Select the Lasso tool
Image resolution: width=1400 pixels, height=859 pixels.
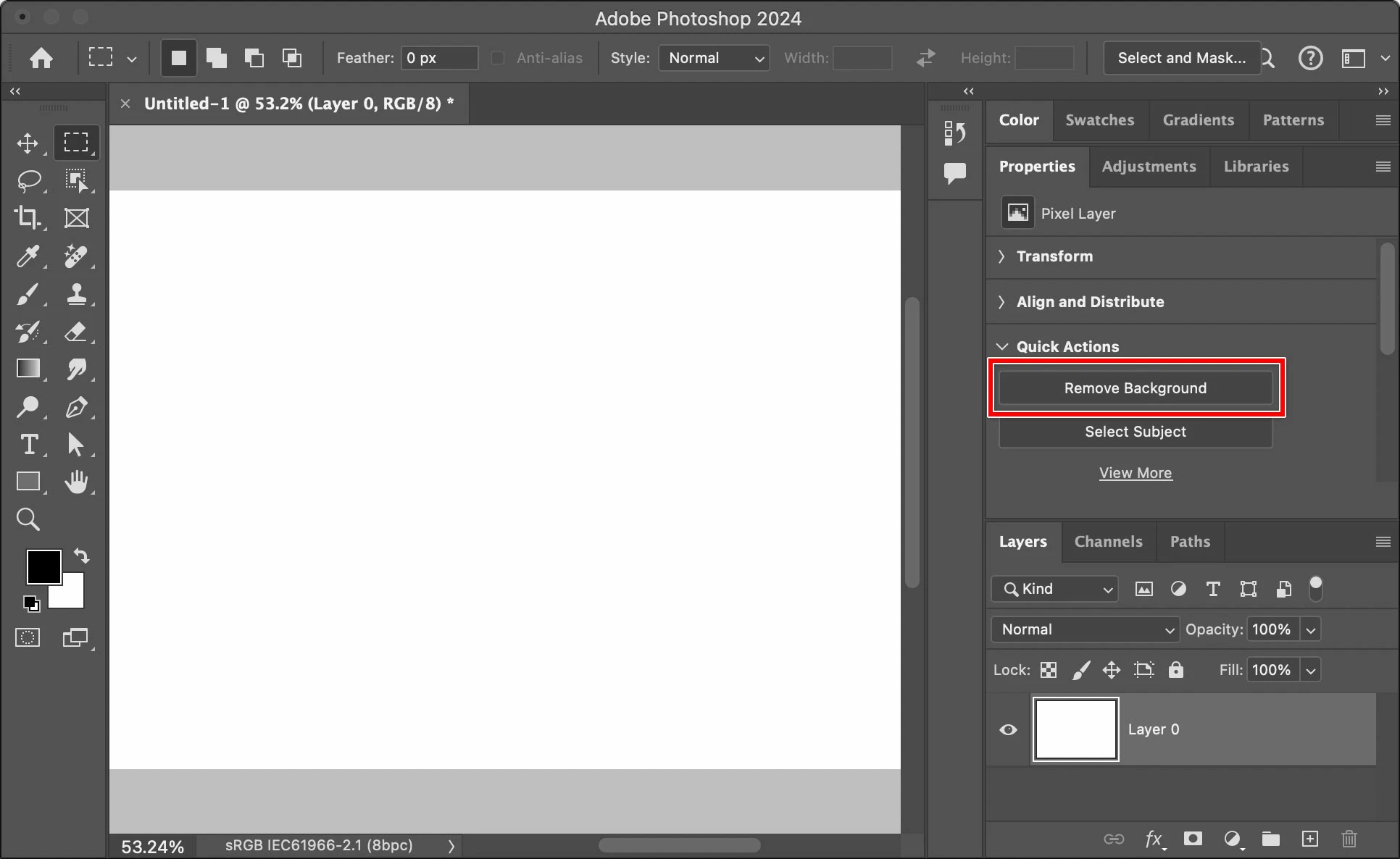pos(28,180)
